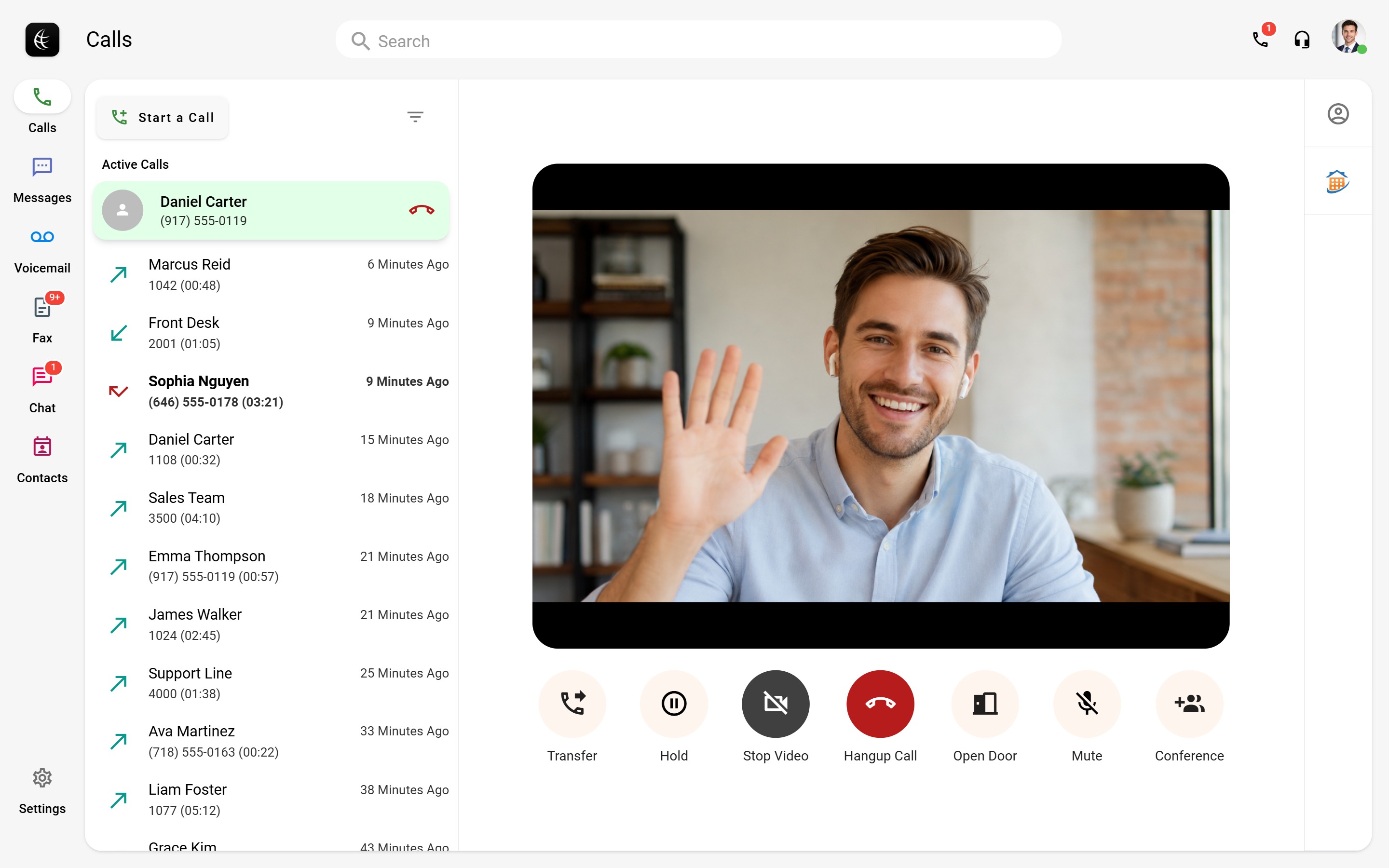Screen dimensions: 1389x868
Task: Click missed call icon for Sophia Nguyen
Action: coord(118,392)
